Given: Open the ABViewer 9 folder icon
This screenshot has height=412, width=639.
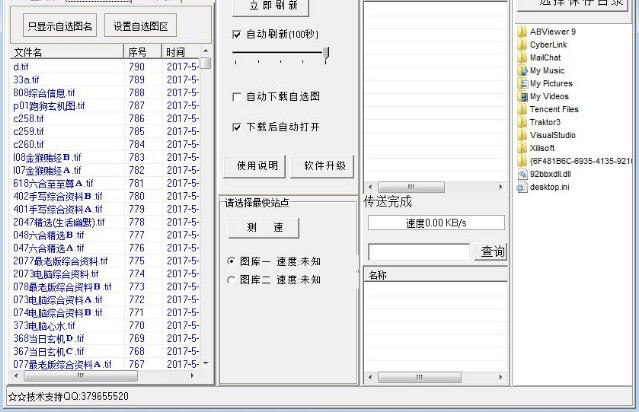Looking at the screenshot, I should coord(522,32).
